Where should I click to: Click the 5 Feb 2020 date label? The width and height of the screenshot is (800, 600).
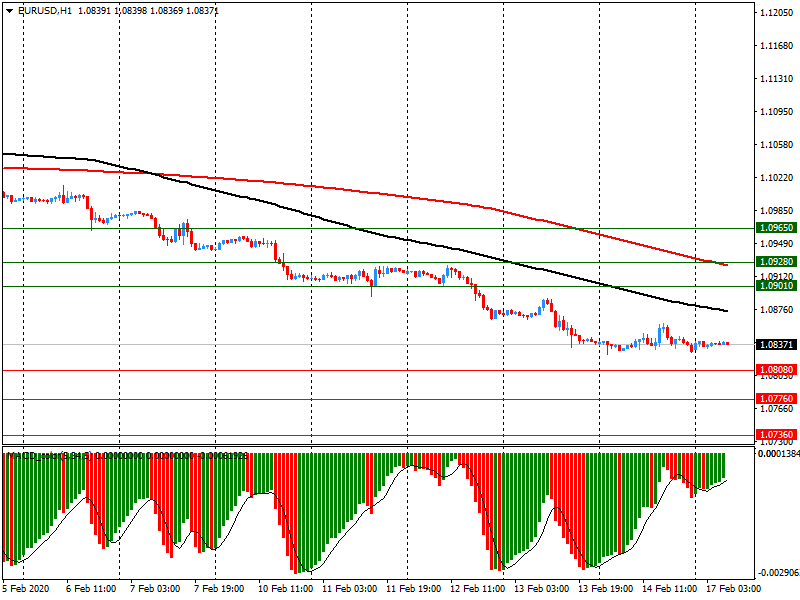pyautogui.click(x=28, y=589)
